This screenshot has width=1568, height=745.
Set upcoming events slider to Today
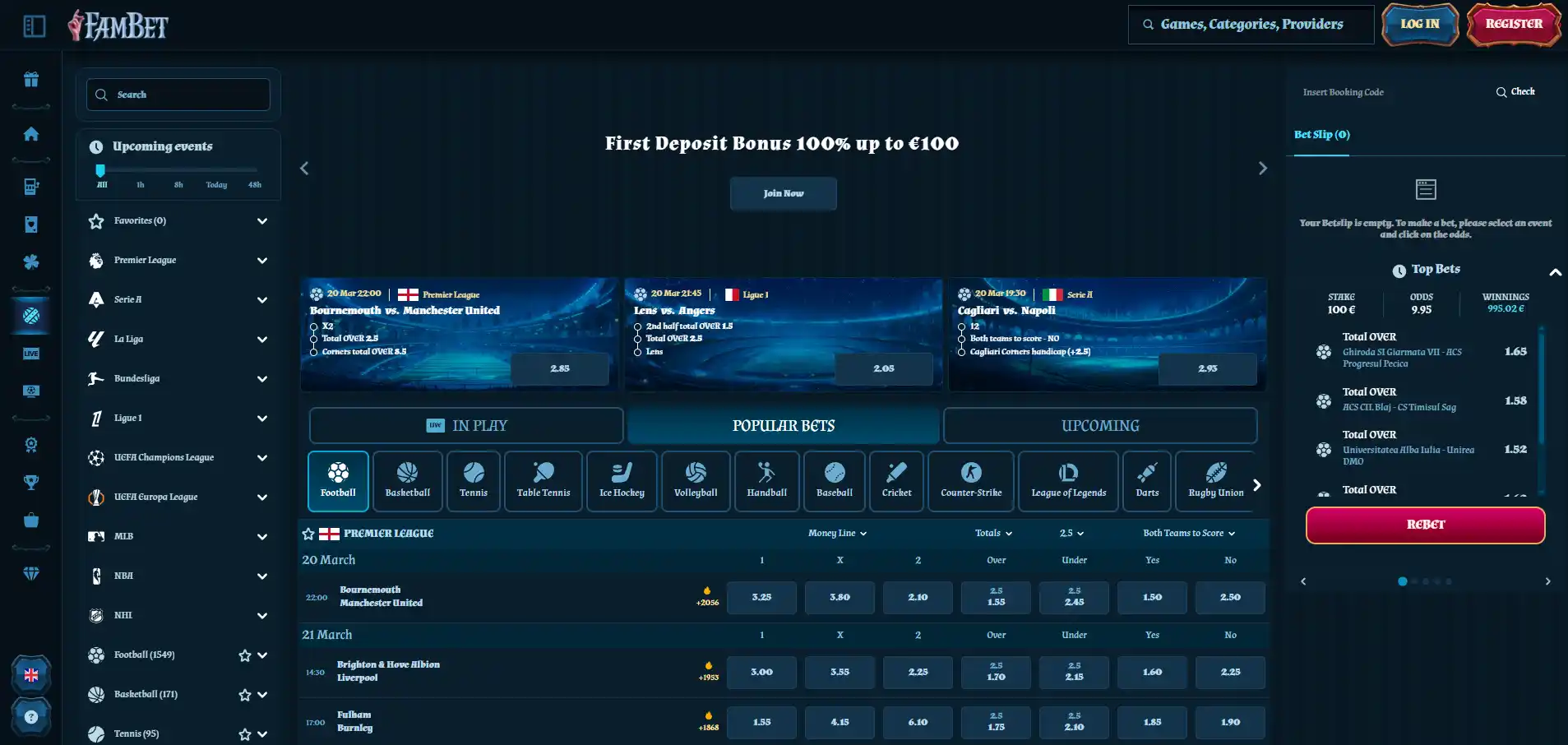coord(216,185)
